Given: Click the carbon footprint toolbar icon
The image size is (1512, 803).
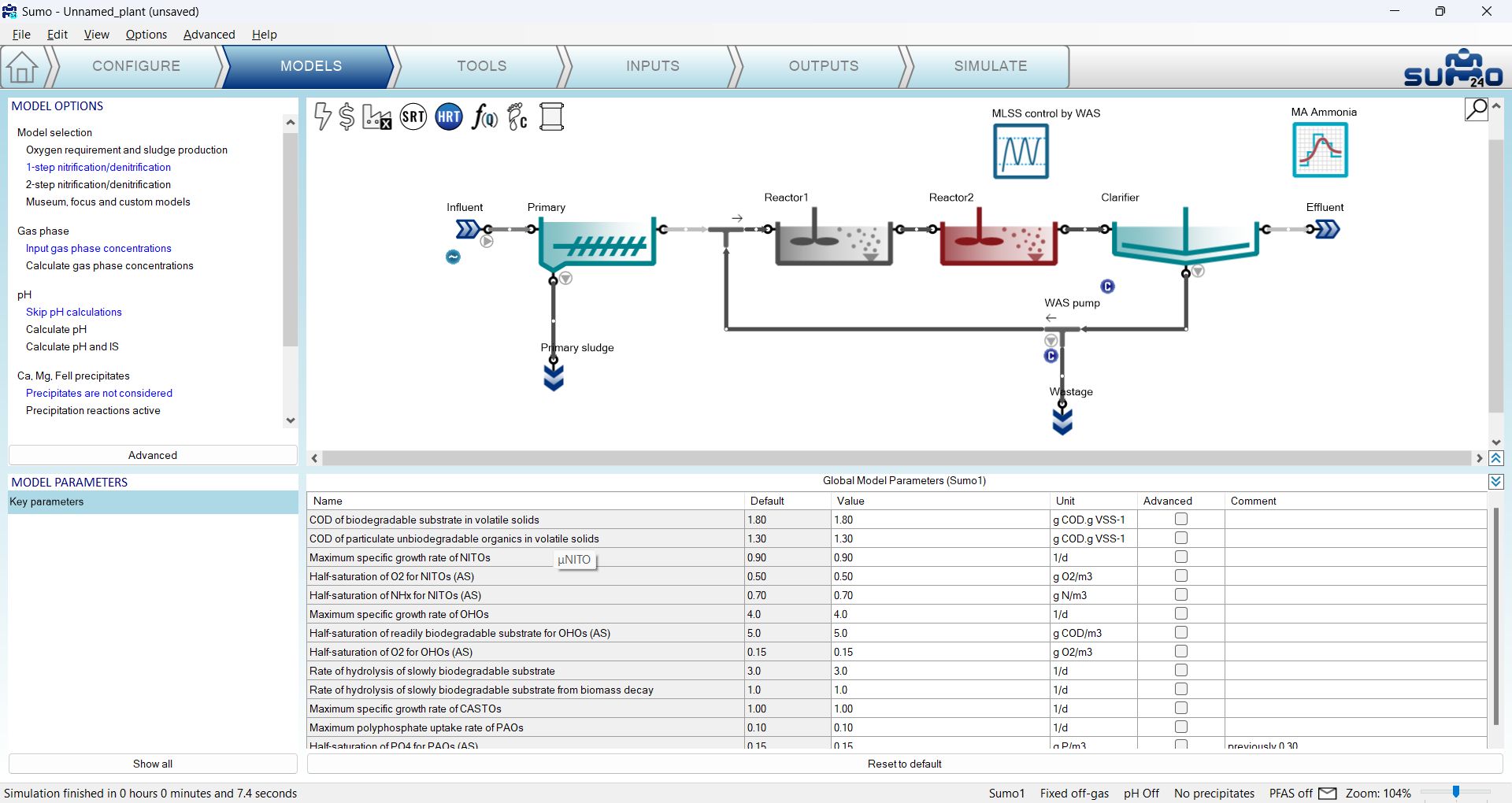Looking at the screenshot, I should [517, 117].
